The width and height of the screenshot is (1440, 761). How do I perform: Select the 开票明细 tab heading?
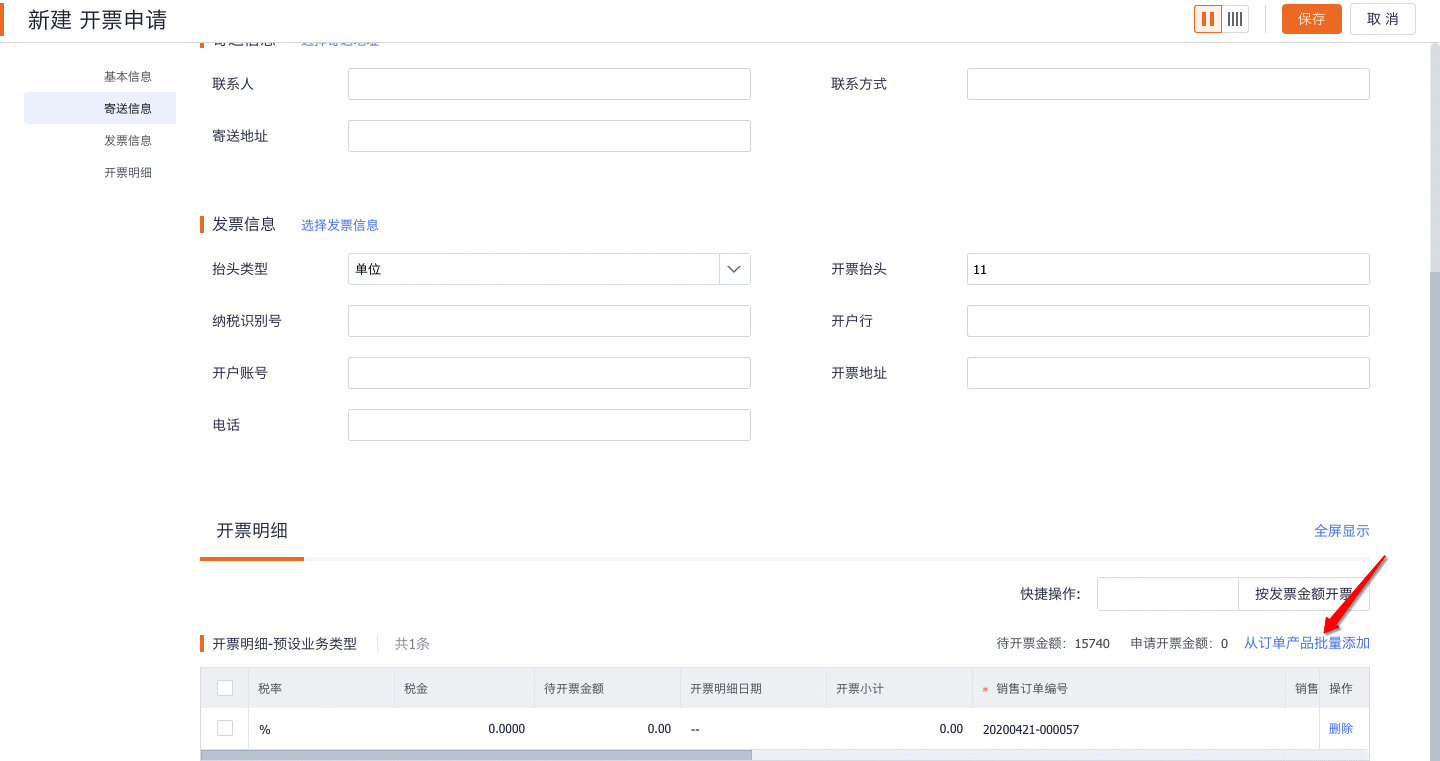[x=252, y=531]
